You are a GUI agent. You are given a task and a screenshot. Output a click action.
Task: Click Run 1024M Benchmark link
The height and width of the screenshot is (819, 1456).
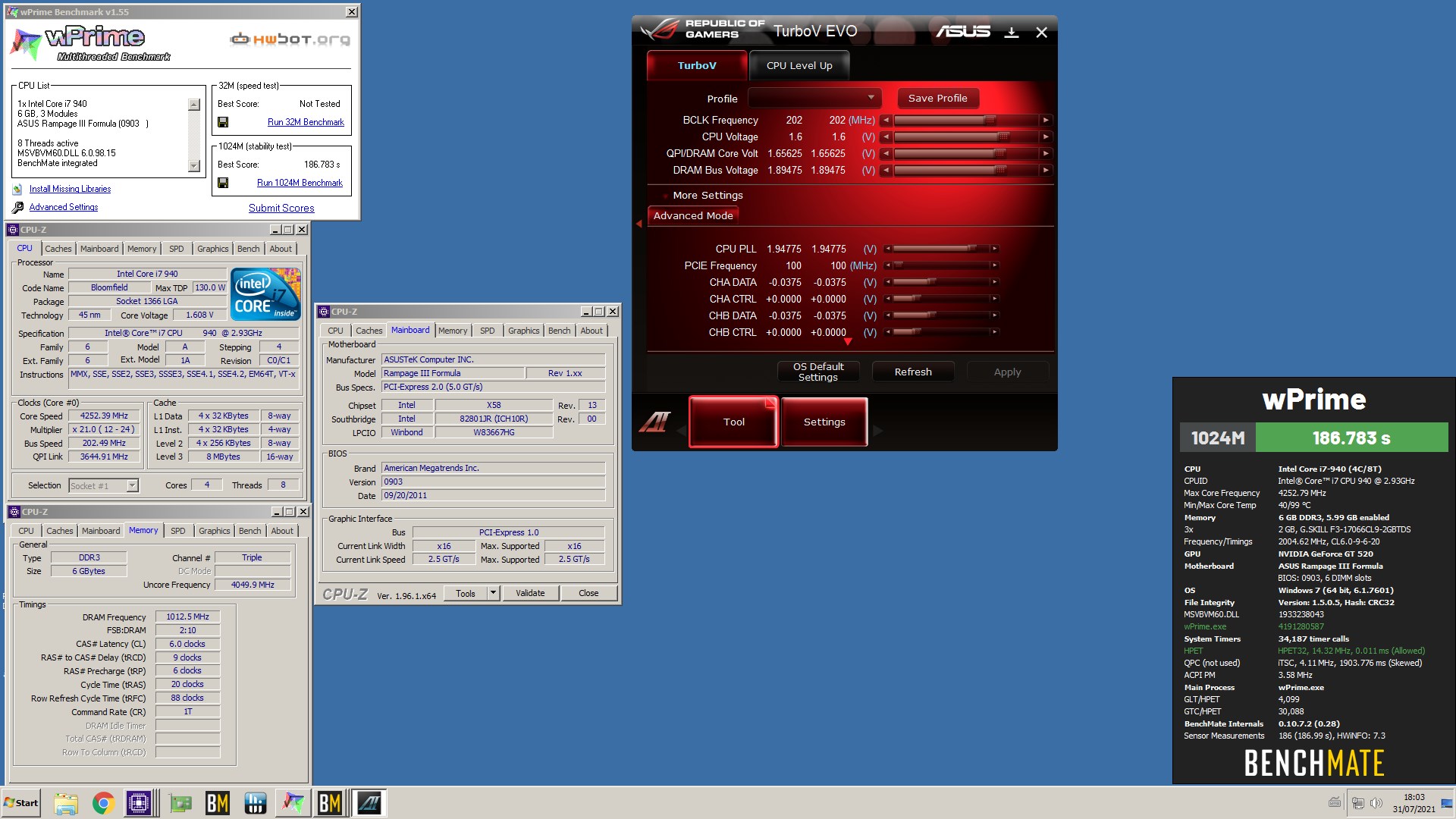[x=300, y=183]
